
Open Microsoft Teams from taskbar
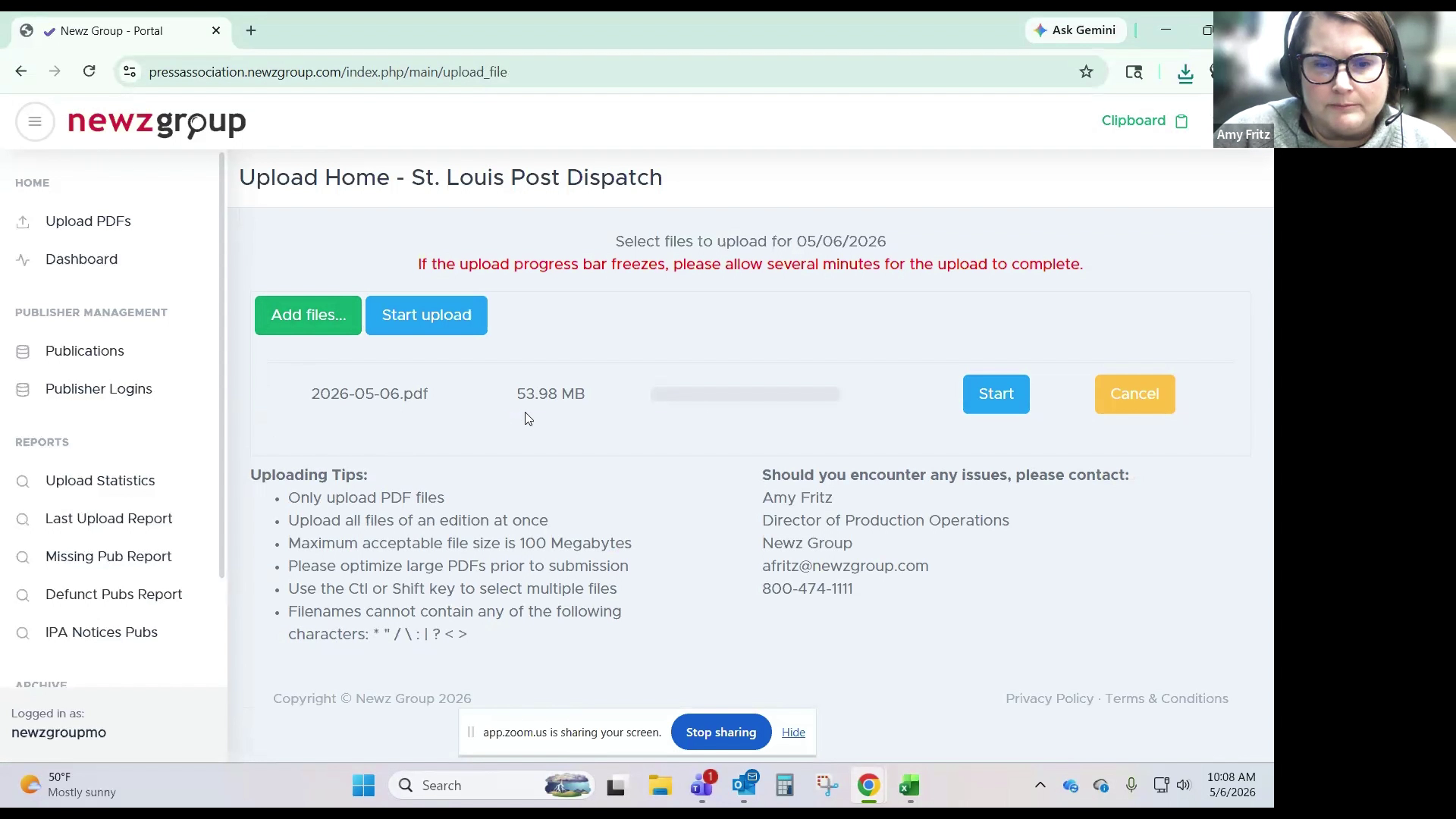tap(703, 786)
